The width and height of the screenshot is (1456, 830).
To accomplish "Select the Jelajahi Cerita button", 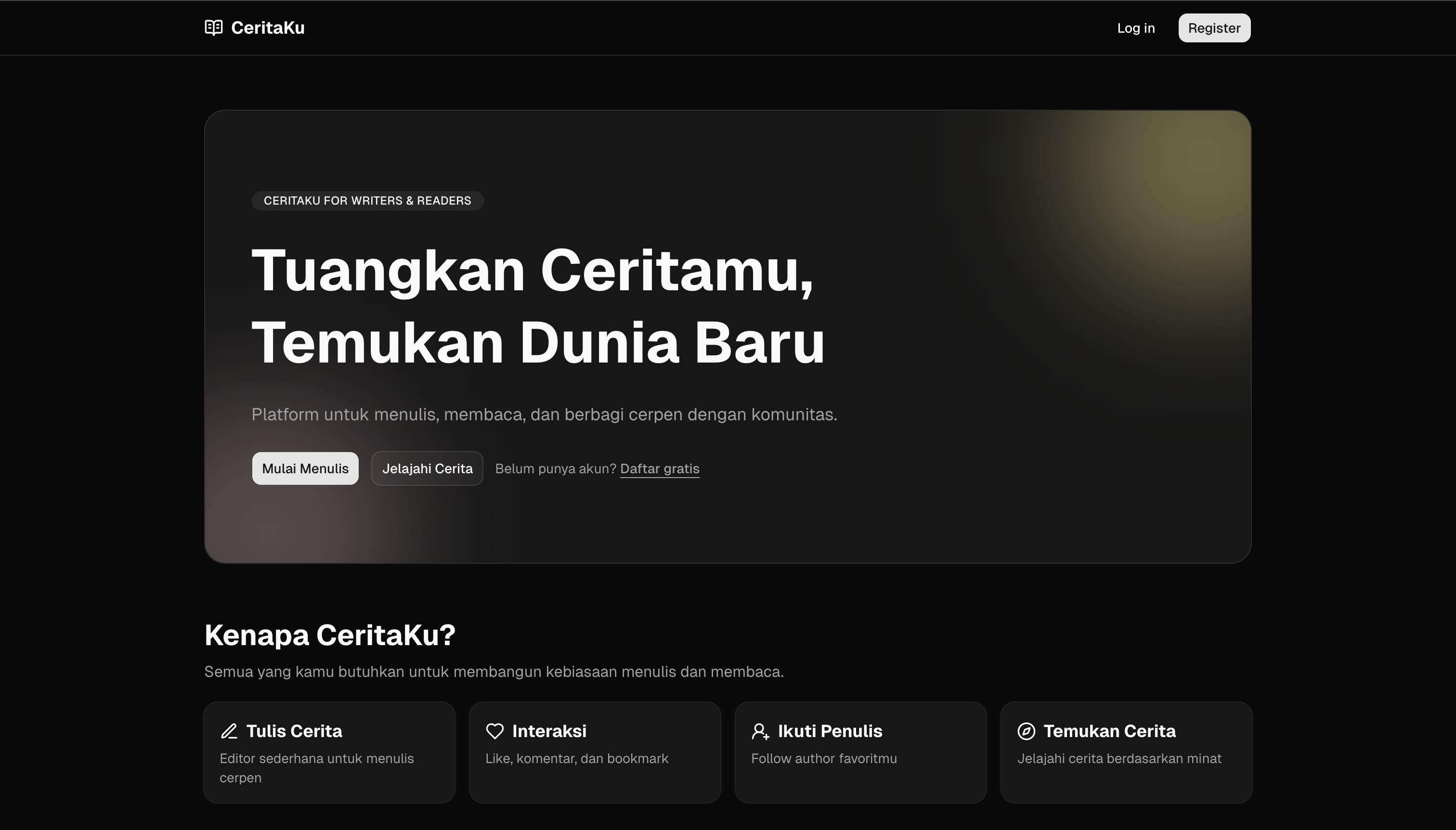I will click(427, 468).
